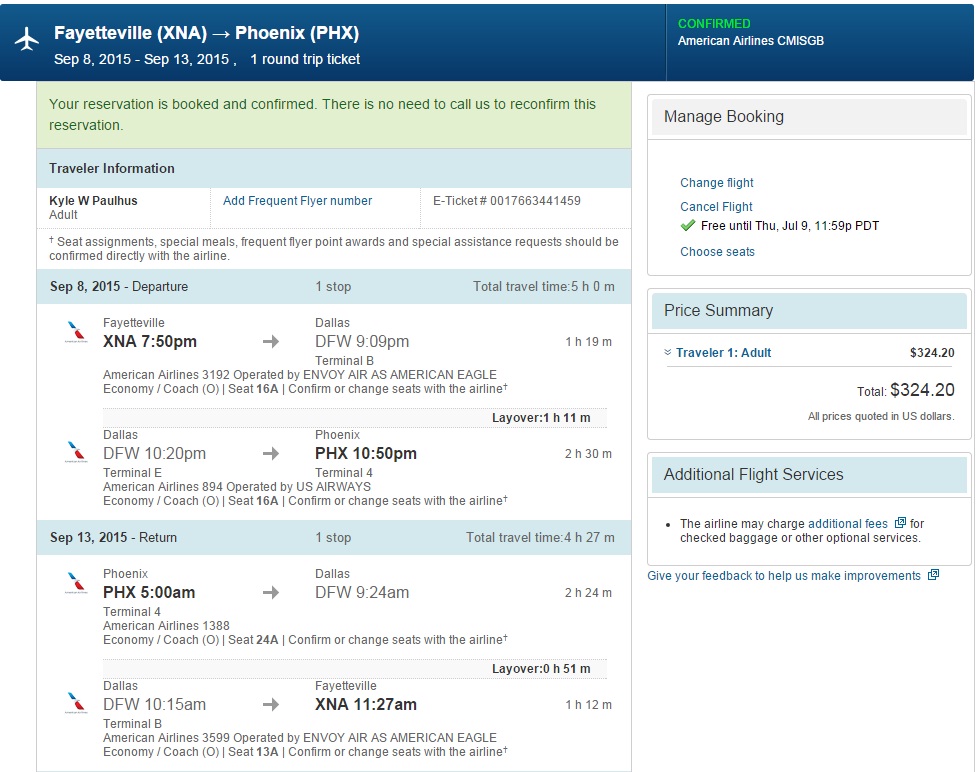
Task: Open the Choose seats link
Action: 717,252
